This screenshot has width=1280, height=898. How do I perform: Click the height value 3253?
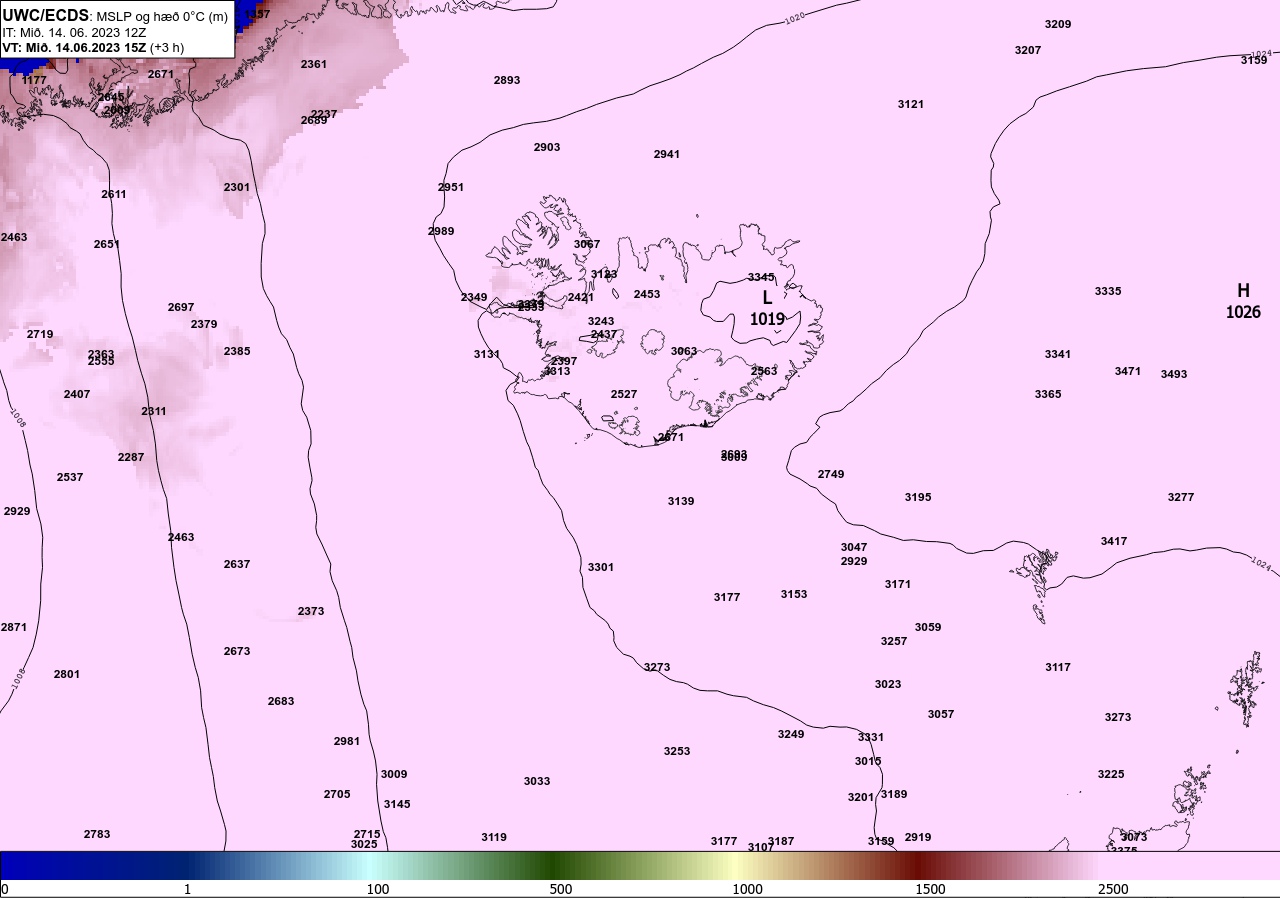[677, 751]
